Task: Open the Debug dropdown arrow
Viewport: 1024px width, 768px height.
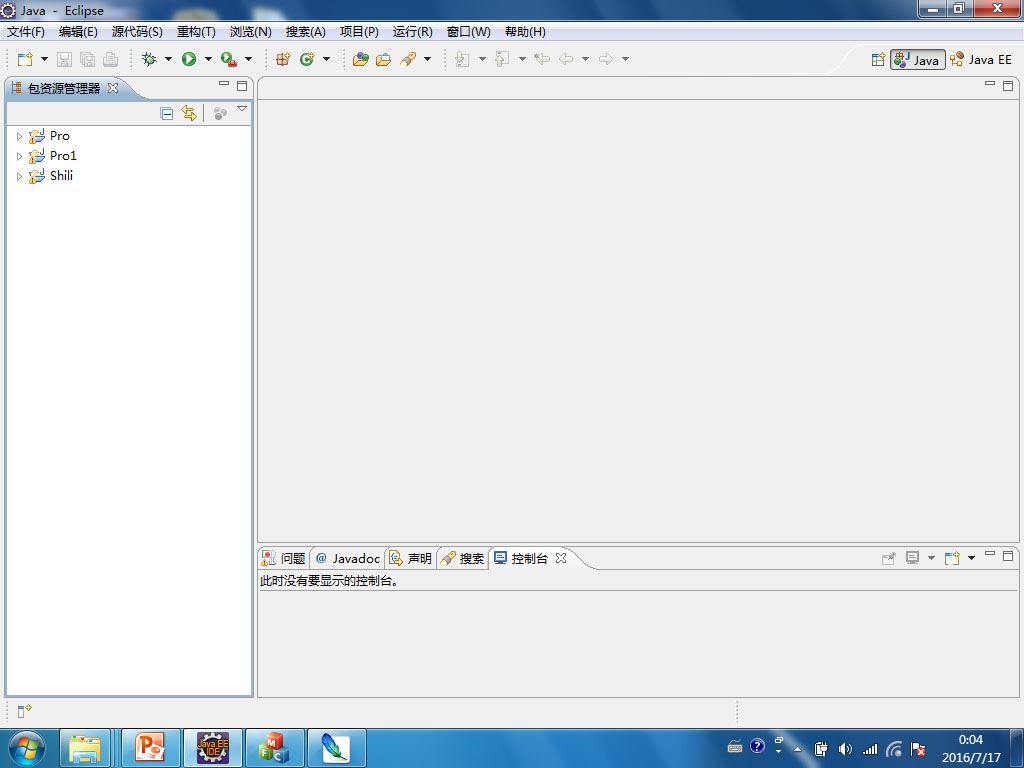Action: (168, 59)
